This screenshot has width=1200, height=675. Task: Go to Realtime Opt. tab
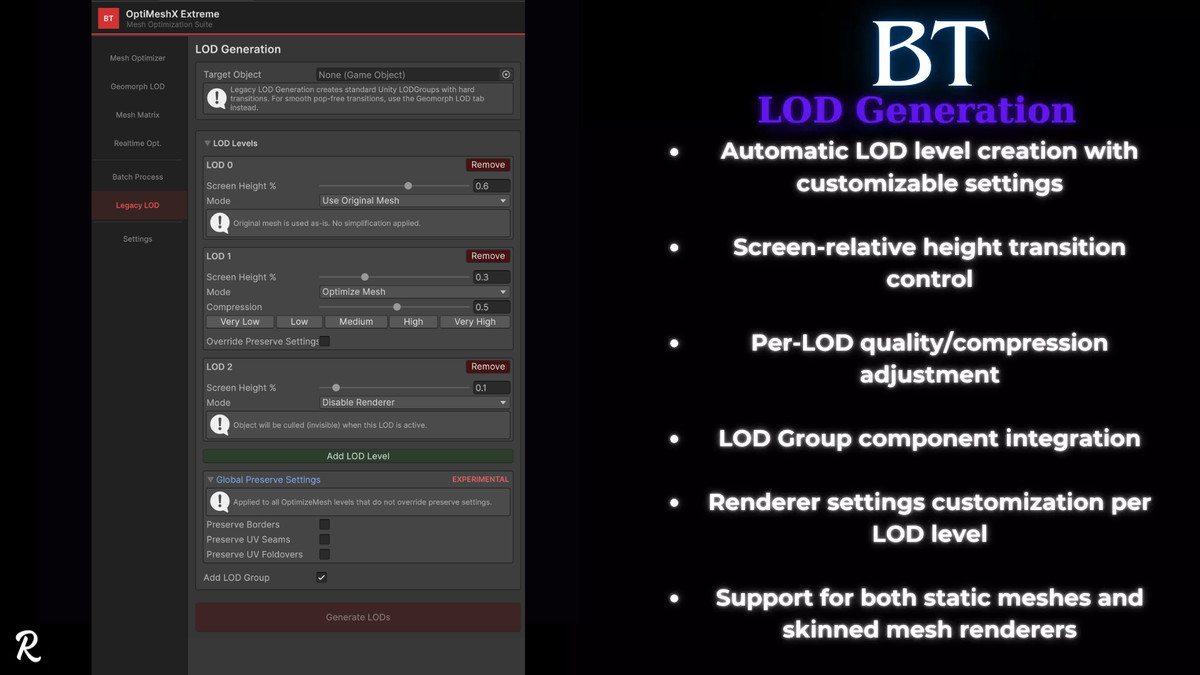(x=138, y=143)
